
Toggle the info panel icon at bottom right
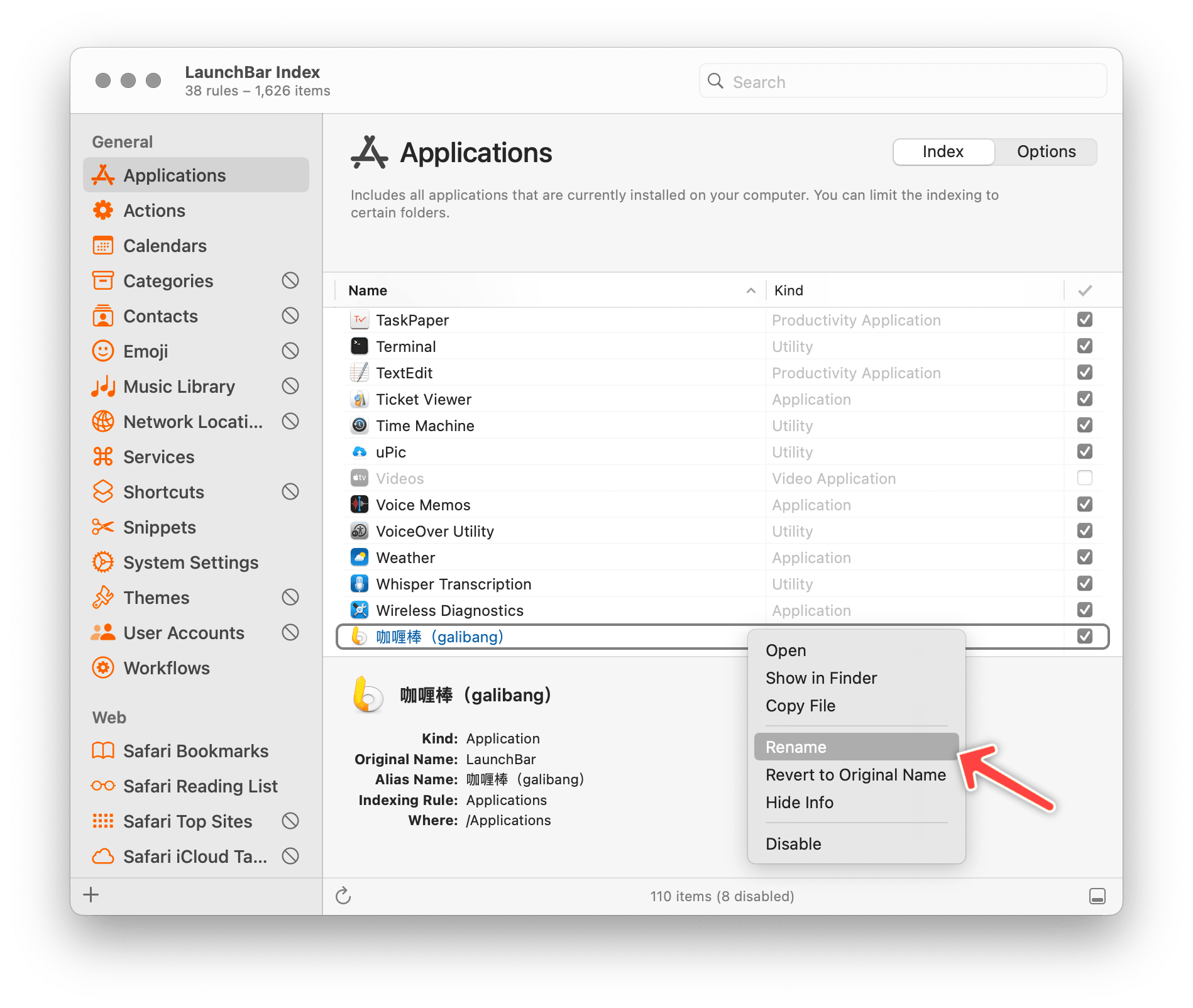pyautogui.click(x=1097, y=896)
